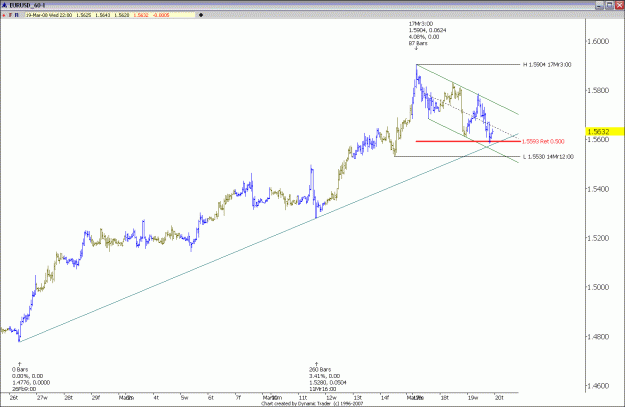Click the '13t' date axis label
The height and width of the screenshot is (407, 625).
(x=358, y=397)
